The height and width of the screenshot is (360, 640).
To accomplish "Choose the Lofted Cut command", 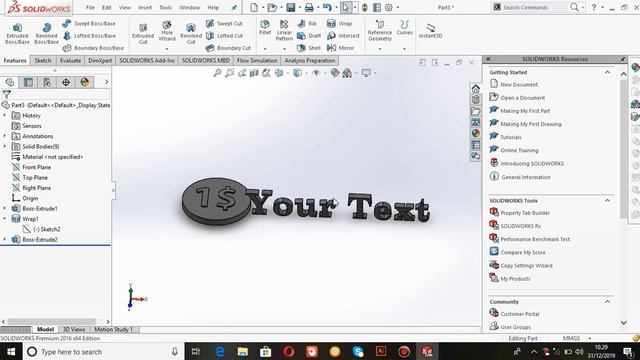I will click(x=224, y=36).
